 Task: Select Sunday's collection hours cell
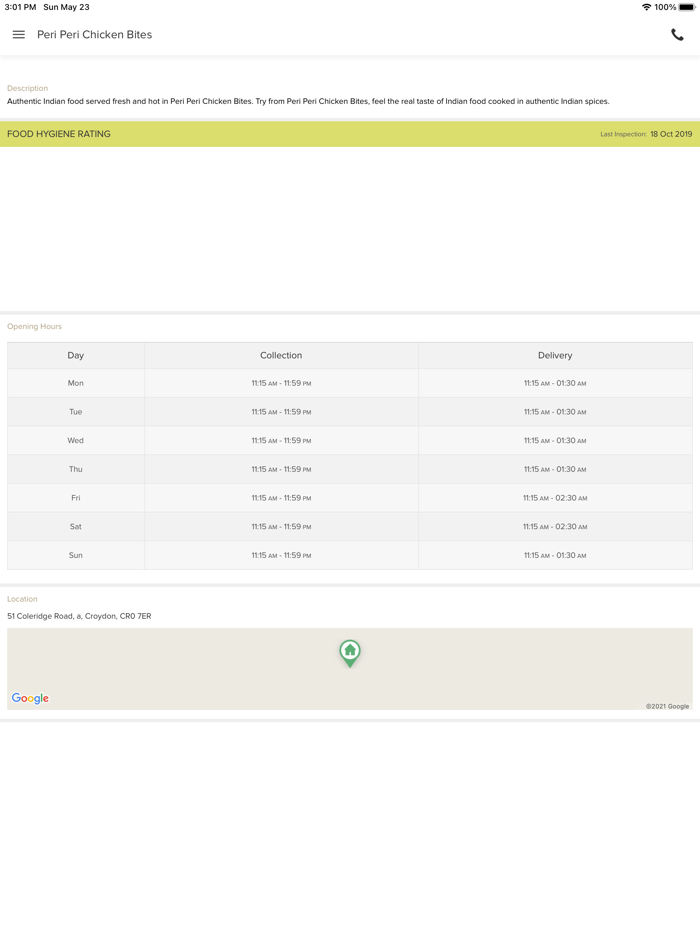pos(281,555)
